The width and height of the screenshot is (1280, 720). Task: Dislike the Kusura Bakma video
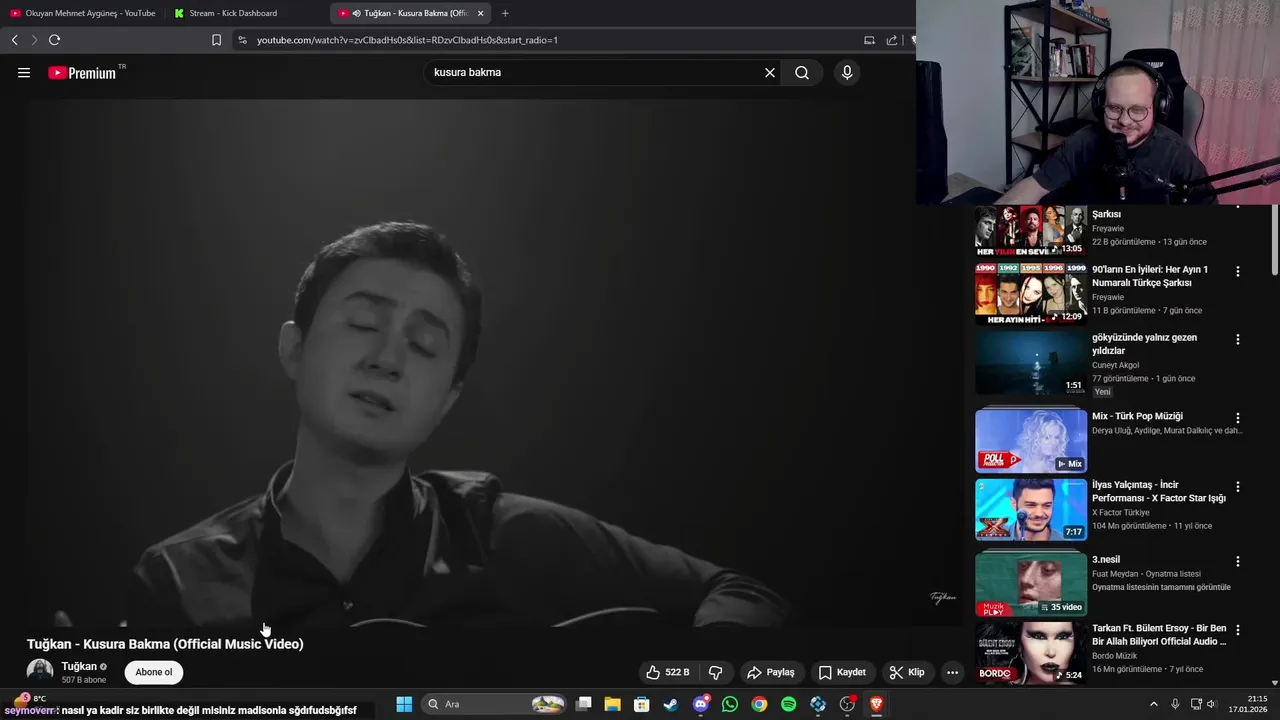point(715,672)
